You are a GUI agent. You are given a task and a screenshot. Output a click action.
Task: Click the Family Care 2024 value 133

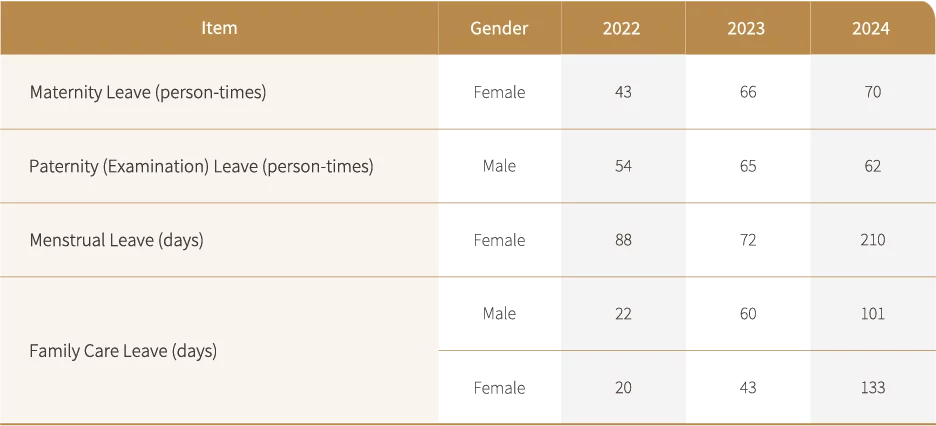[872, 388]
